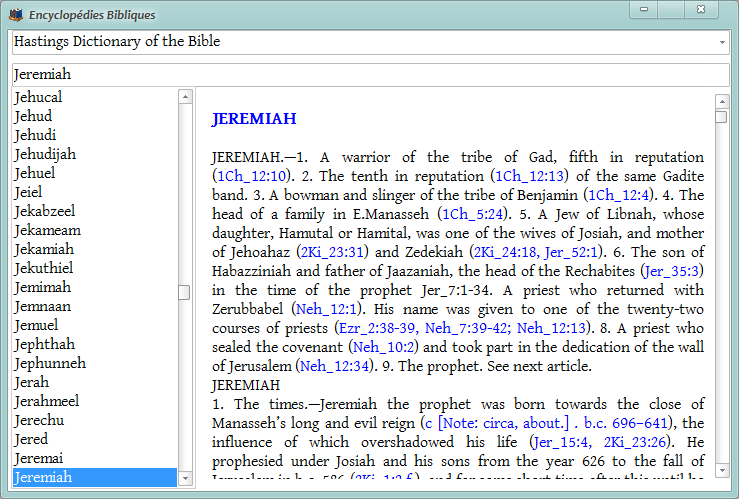Open the dictionary selection dropdown arrow

(x=722, y=42)
